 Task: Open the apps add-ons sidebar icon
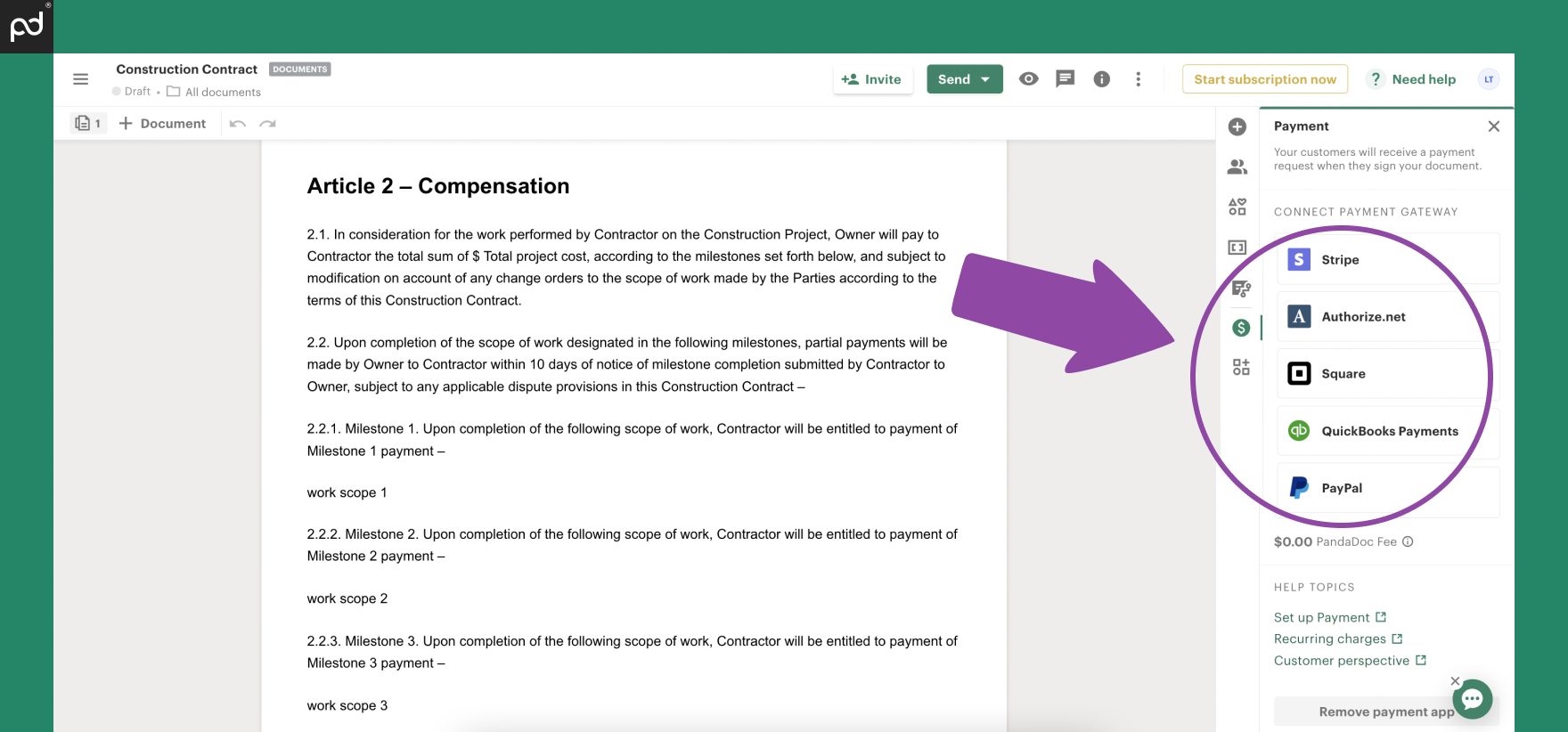point(1240,367)
